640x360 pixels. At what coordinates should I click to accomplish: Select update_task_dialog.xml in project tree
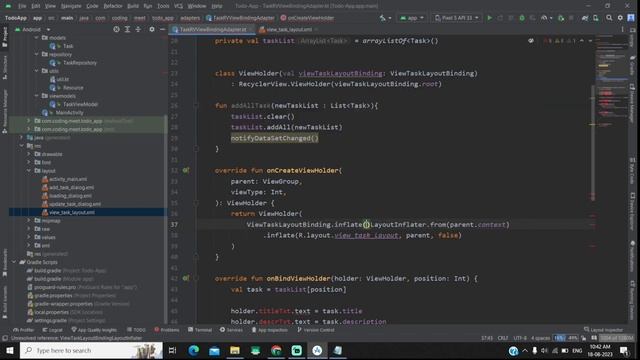pos(75,204)
